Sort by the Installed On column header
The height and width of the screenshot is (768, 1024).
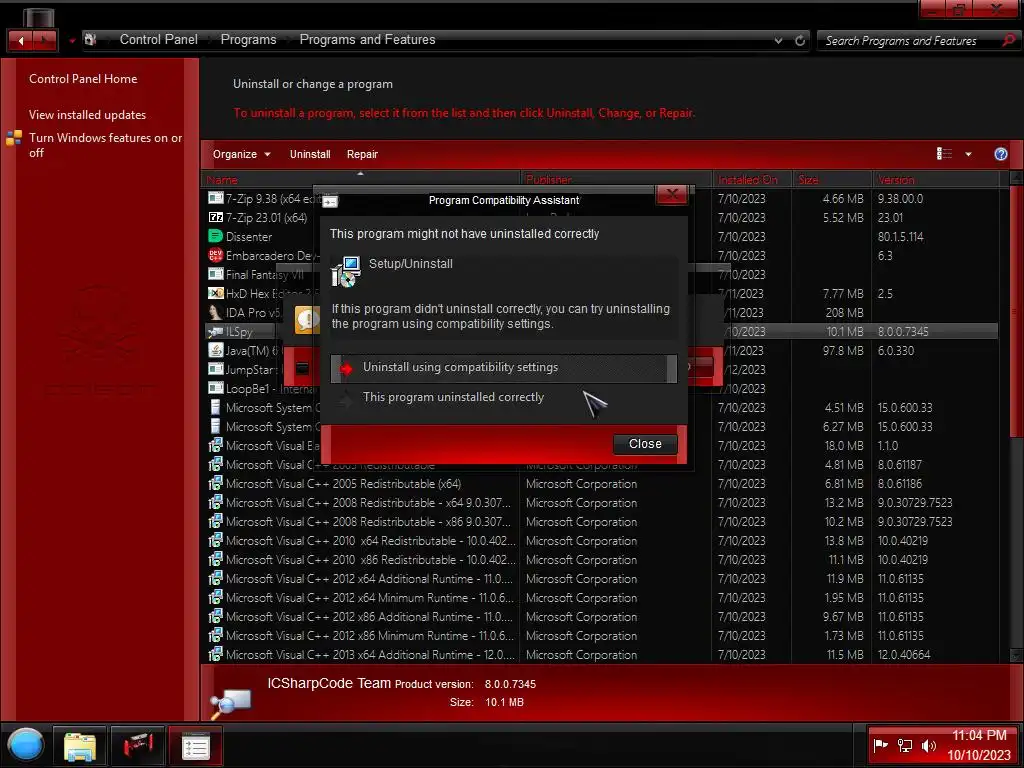(752, 179)
